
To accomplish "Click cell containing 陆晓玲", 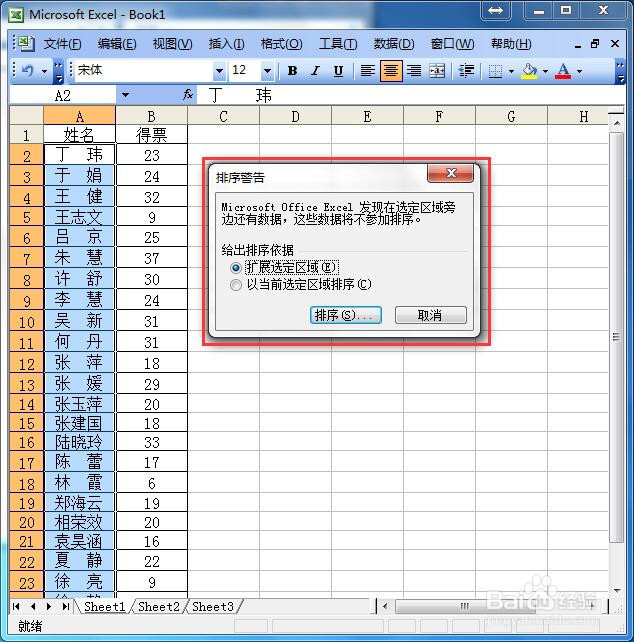I will (x=79, y=442).
